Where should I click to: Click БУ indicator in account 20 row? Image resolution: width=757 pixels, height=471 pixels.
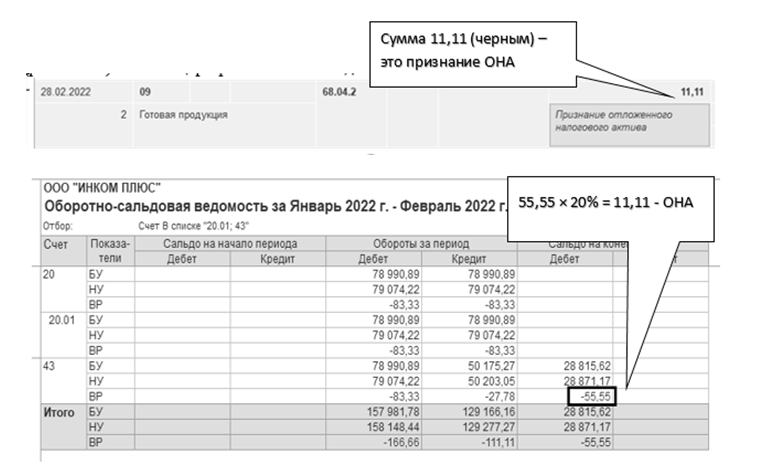[96, 275]
